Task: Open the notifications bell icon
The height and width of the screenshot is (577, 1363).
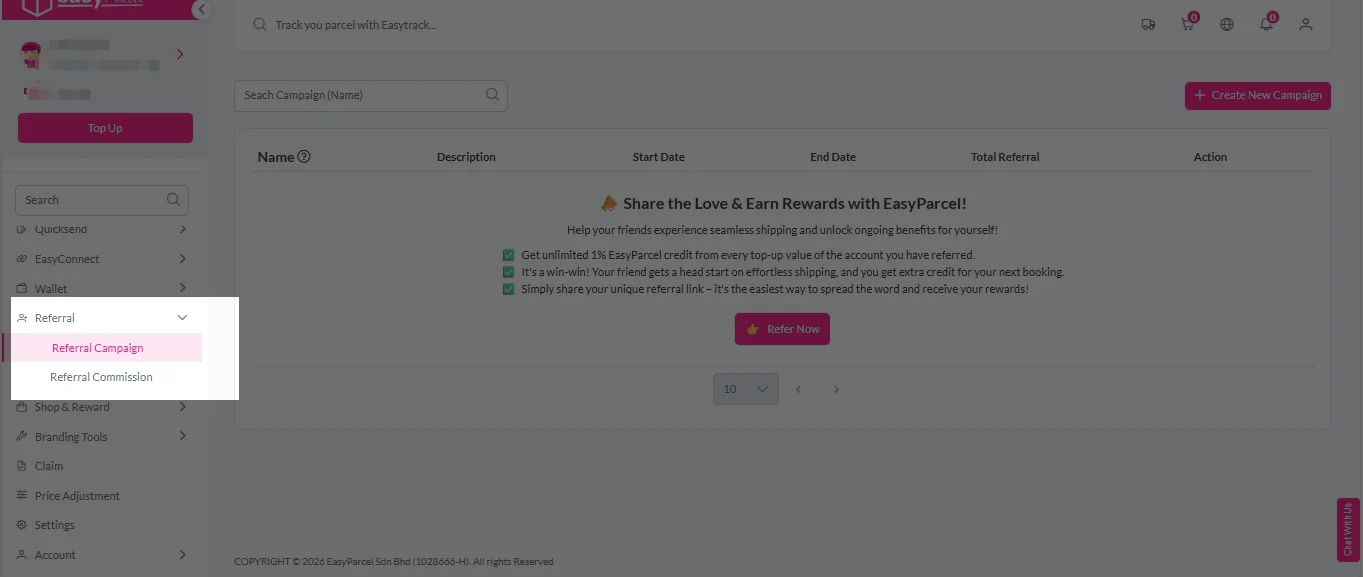Action: coord(1266,23)
